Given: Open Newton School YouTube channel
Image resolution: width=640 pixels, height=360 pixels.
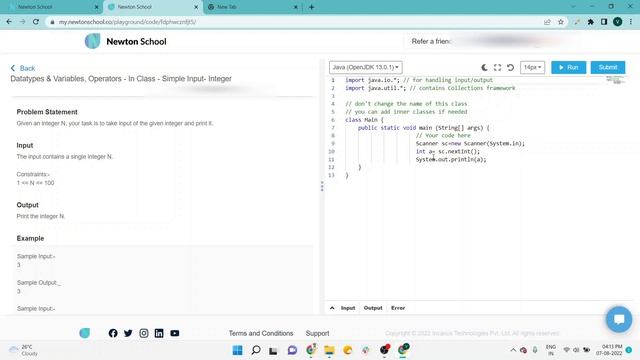Looking at the screenshot, I should click(175, 333).
